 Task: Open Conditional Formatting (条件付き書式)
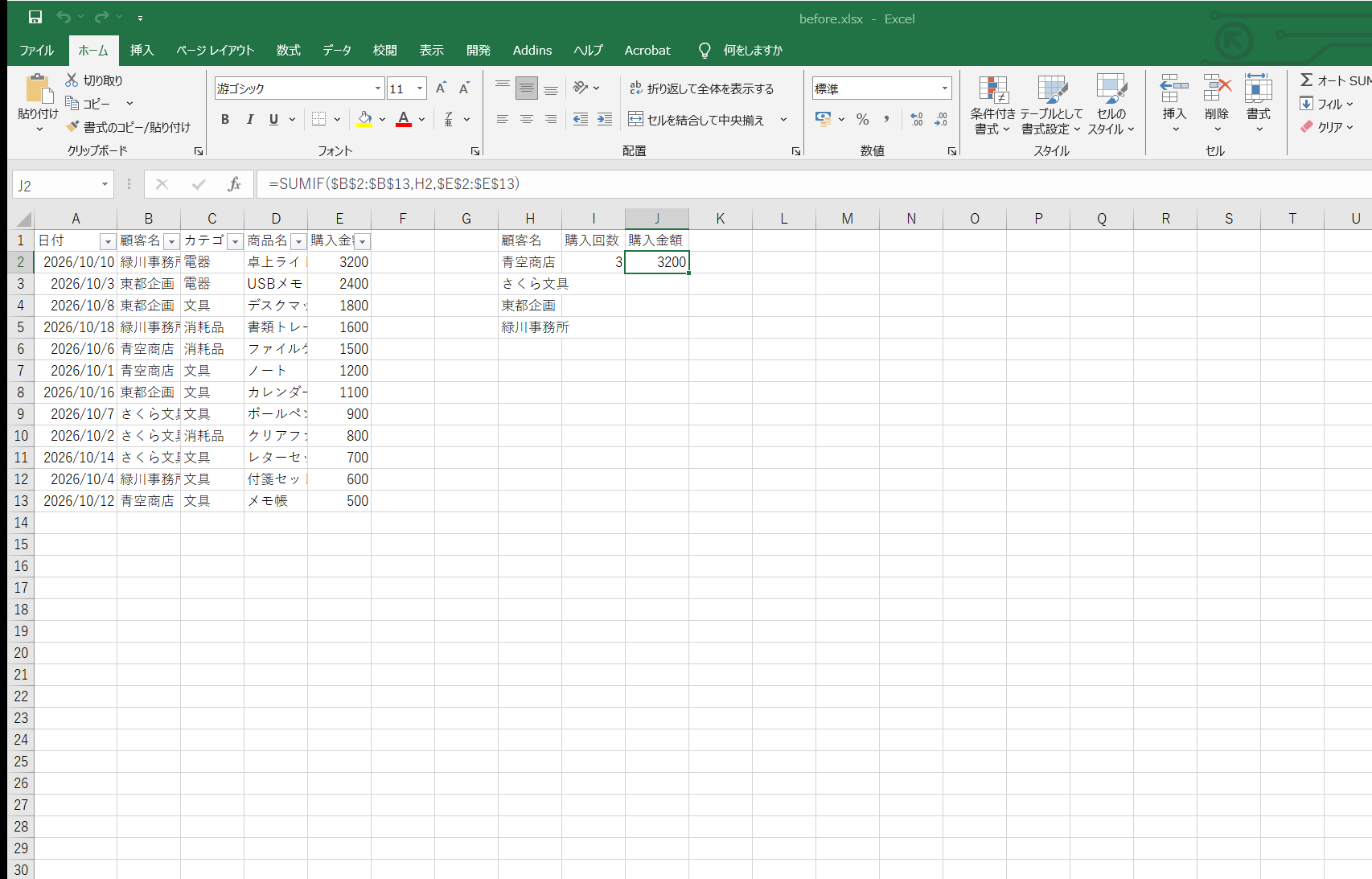[x=992, y=105]
